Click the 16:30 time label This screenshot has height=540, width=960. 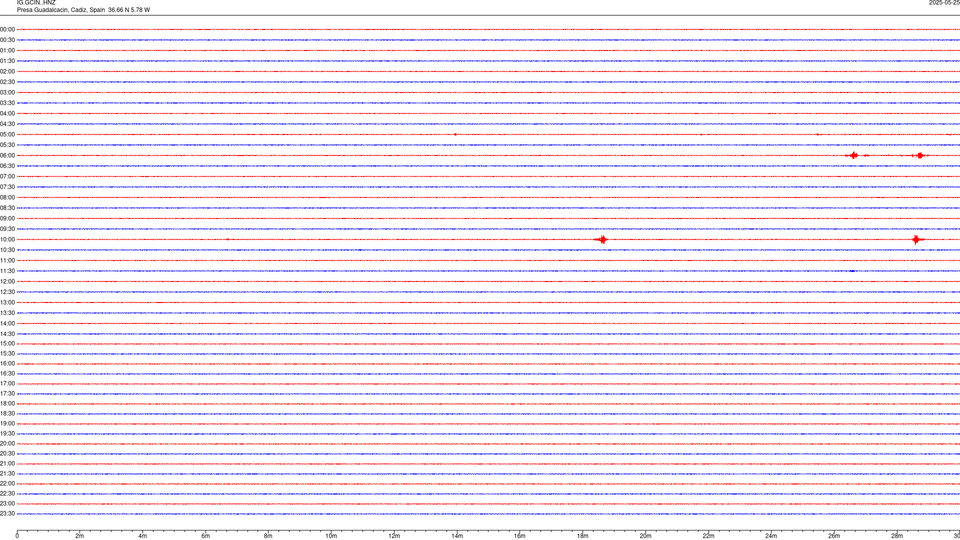pos(7,373)
